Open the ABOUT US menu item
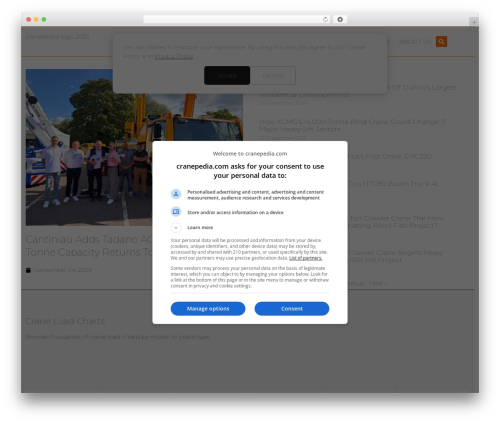 pos(415,42)
